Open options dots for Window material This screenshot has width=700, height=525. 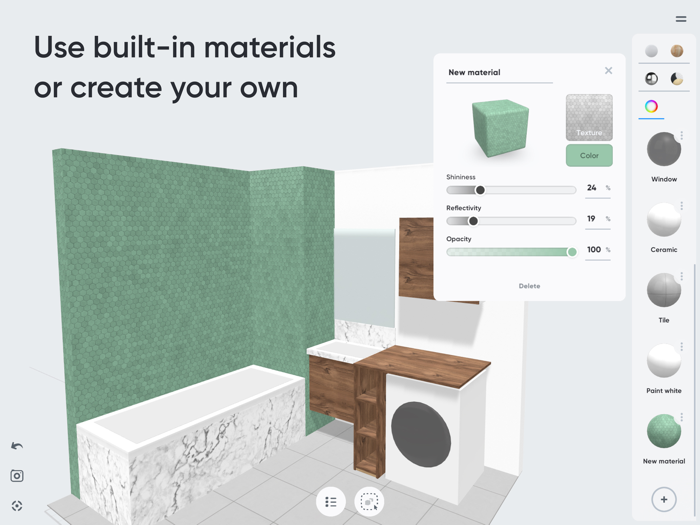[682, 135]
